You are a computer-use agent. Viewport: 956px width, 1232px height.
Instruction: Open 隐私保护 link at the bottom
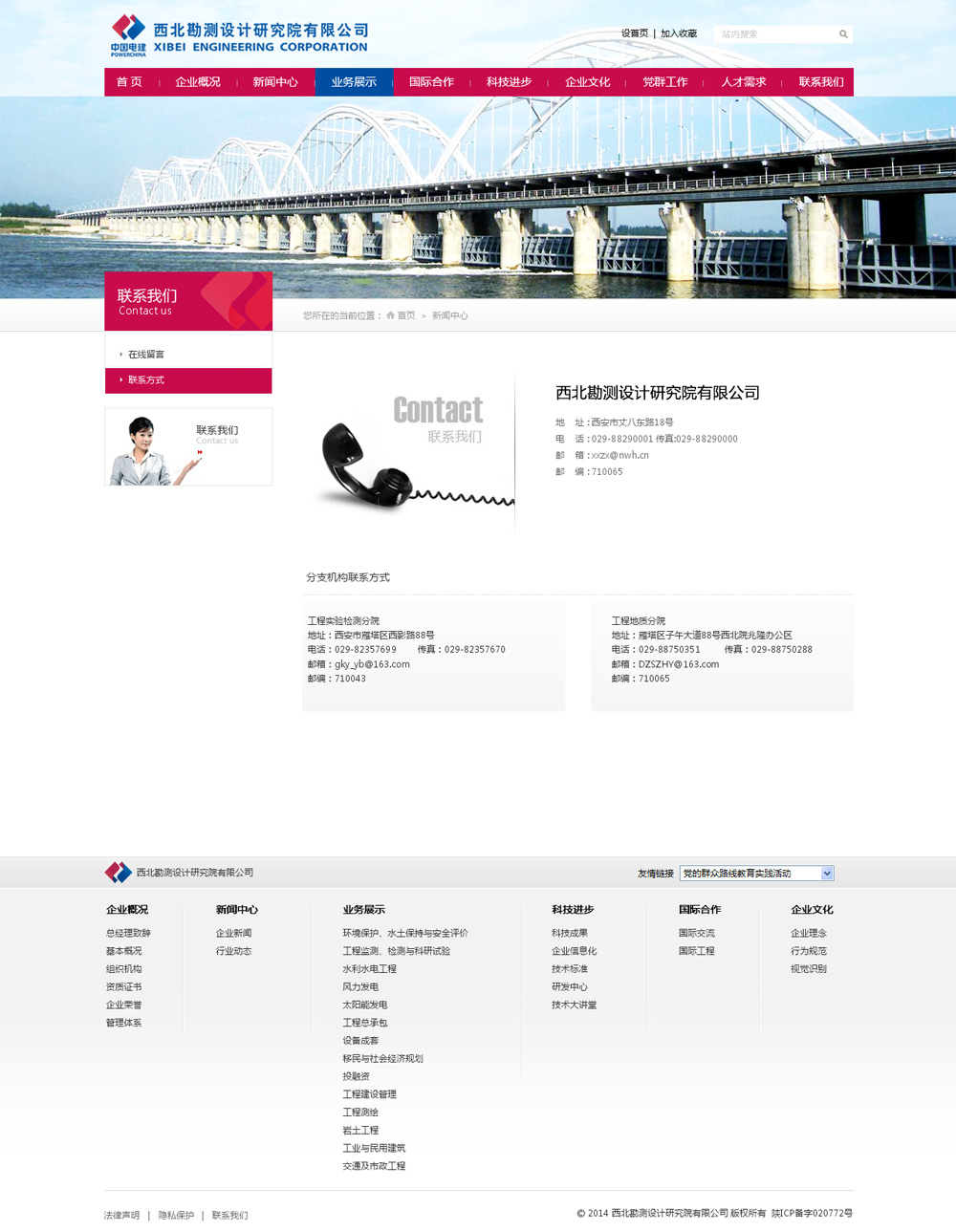pyautogui.click(x=176, y=1215)
